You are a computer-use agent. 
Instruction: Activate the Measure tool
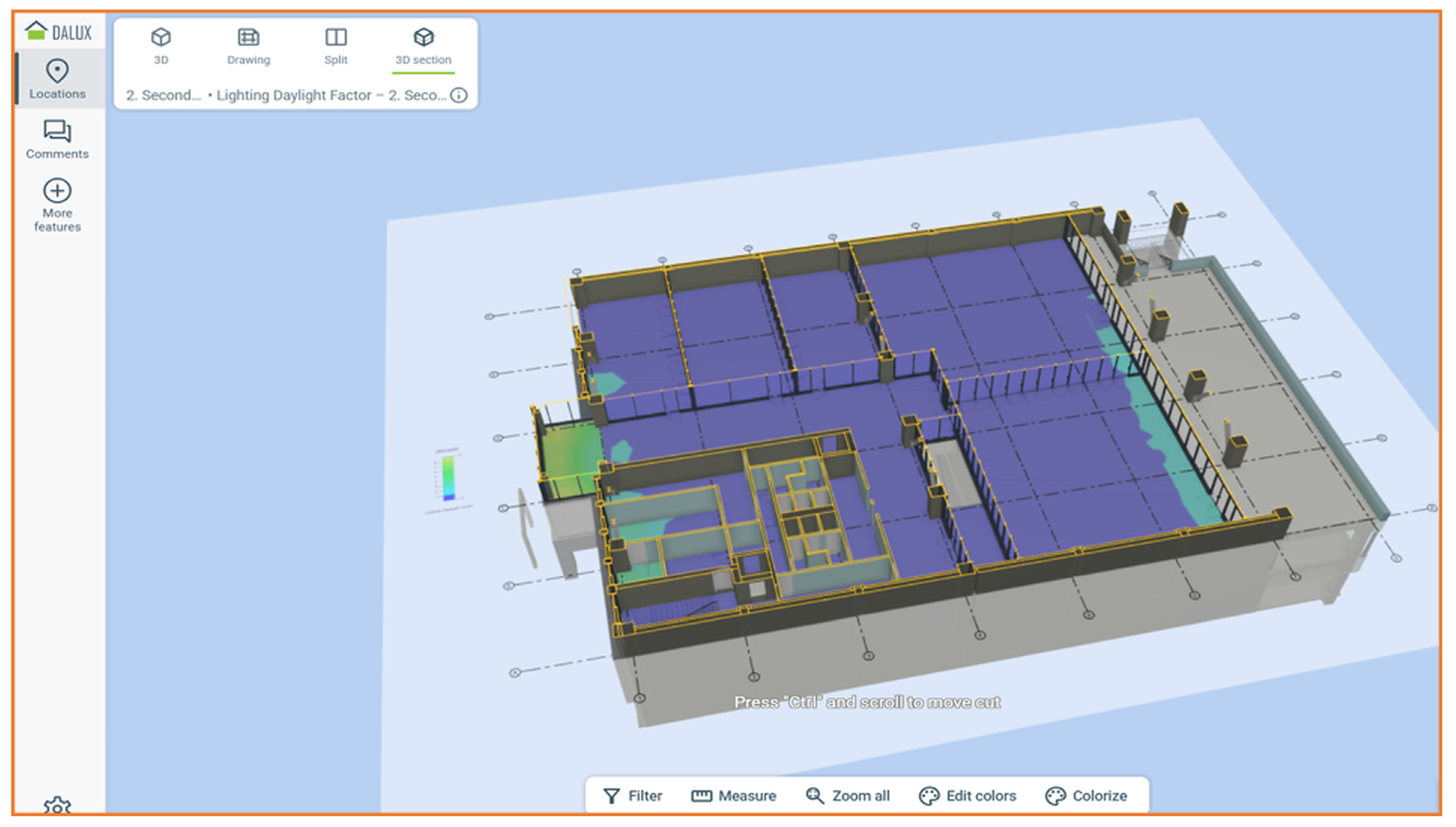tap(733, 796)
